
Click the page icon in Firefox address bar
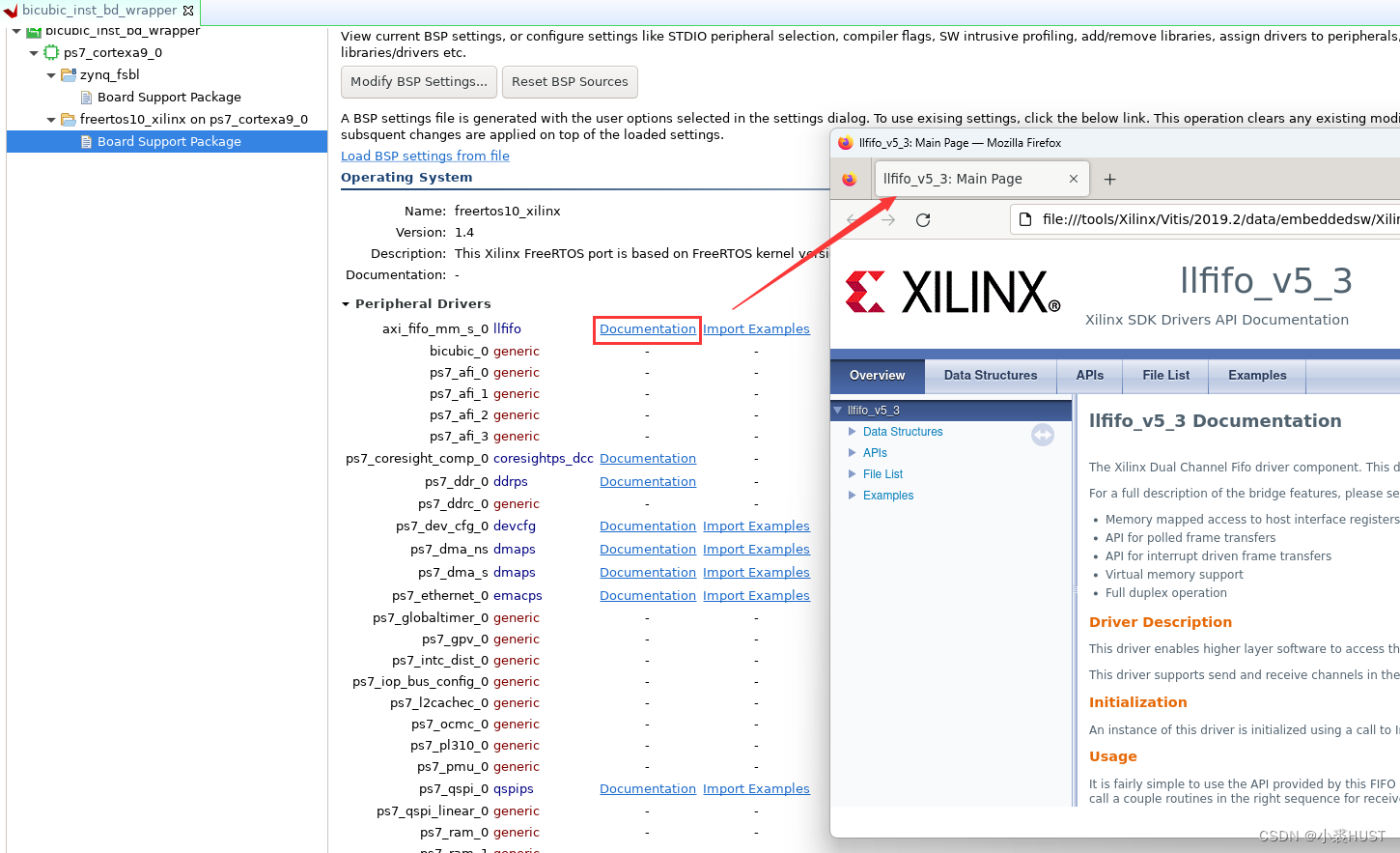[x=1025, y=219]
